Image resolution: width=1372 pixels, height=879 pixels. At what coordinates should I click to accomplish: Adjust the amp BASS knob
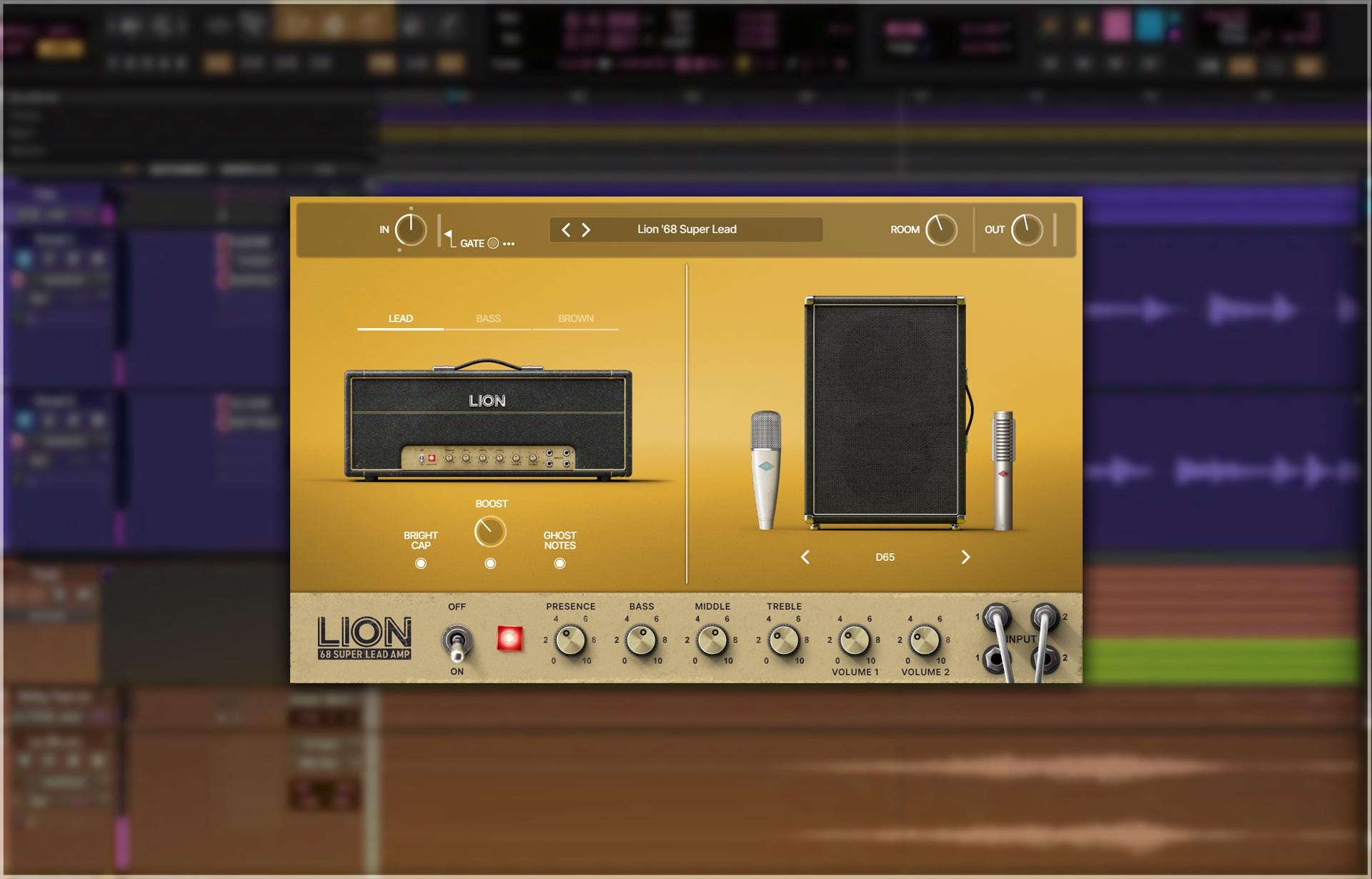[x=641, y=641]
